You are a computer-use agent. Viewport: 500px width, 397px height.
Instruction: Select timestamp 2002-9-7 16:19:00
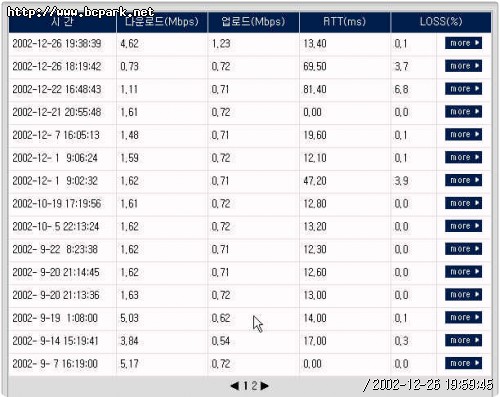pyautogui.click(x=55, y=364)
